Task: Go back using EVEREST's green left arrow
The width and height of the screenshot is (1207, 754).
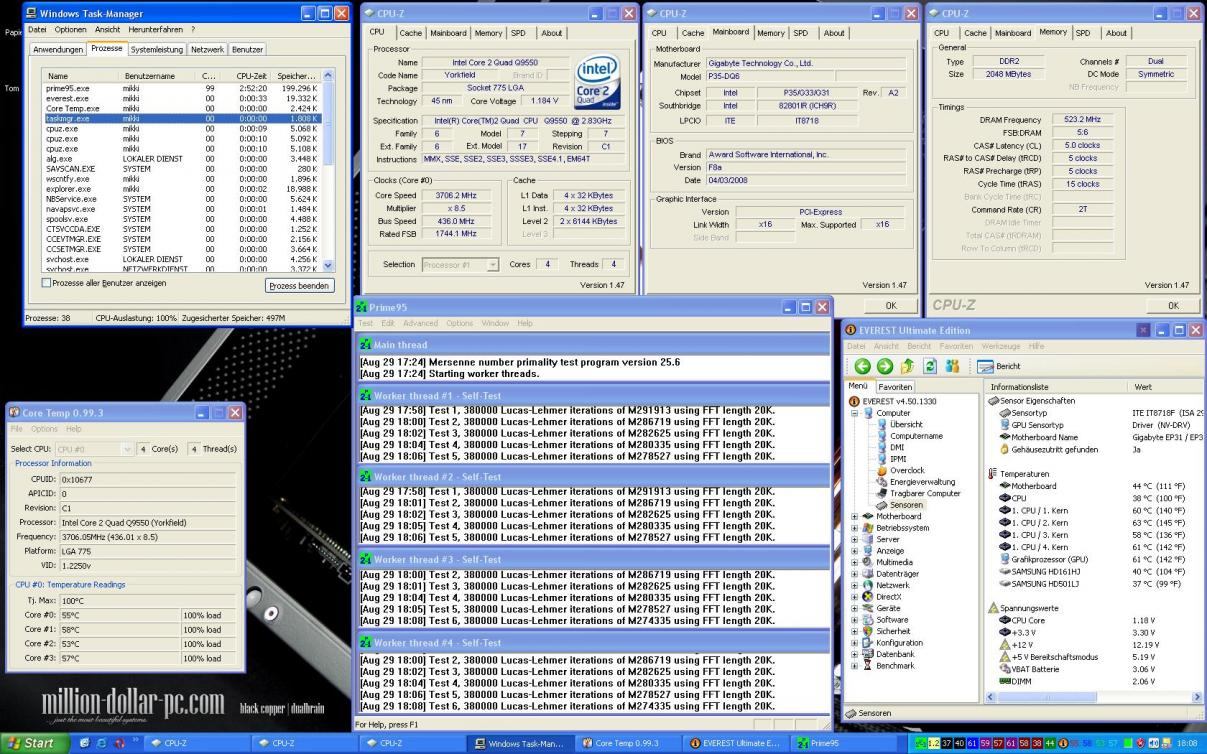Action: click(x=861, y=367)
